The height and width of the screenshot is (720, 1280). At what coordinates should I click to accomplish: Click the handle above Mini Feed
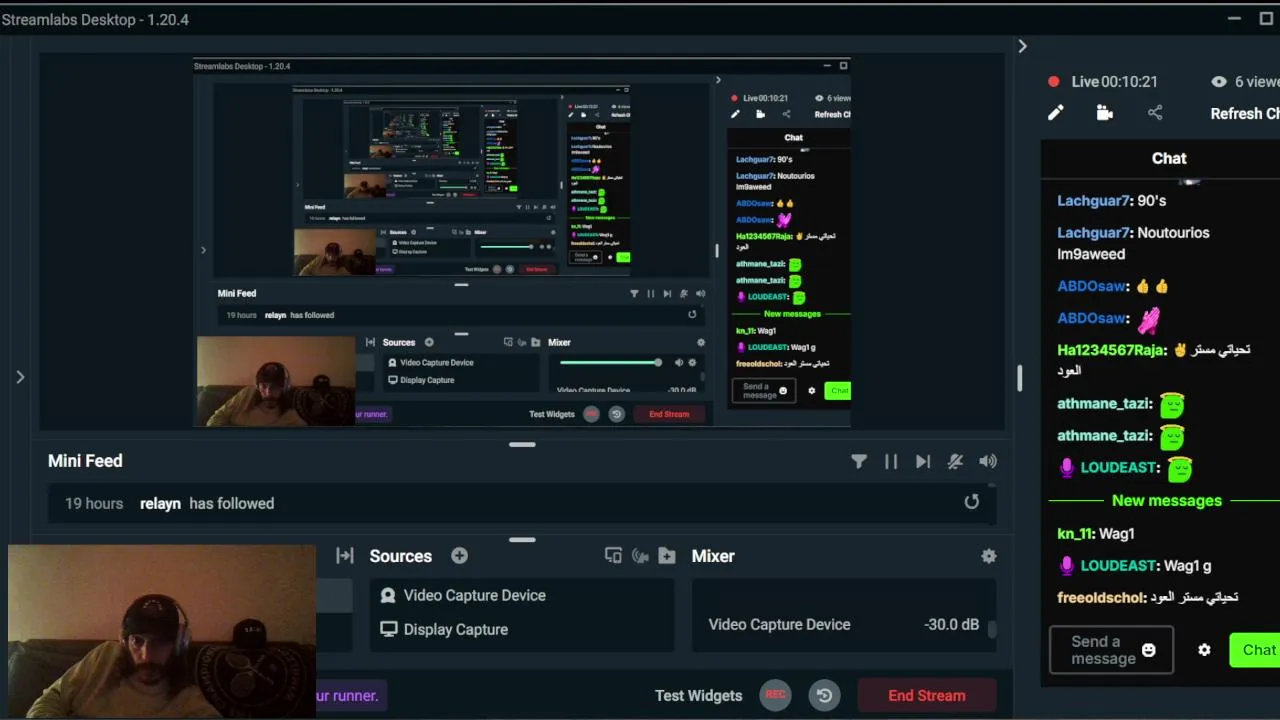[522, 444]
